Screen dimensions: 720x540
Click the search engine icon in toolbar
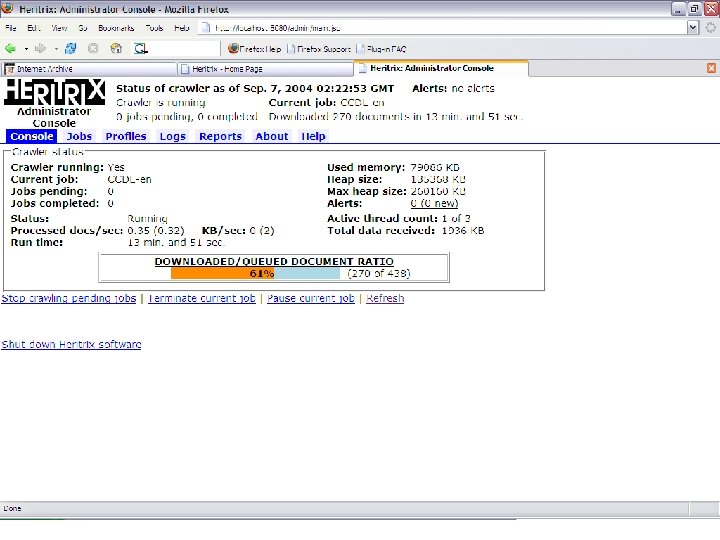[141, 48]
